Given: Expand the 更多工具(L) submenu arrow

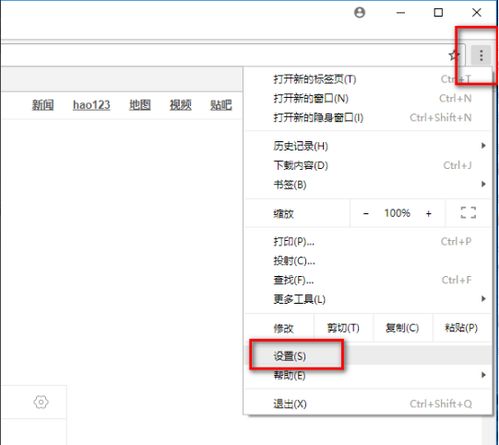Looking at the screenshot, I should [x=483, y=299].
